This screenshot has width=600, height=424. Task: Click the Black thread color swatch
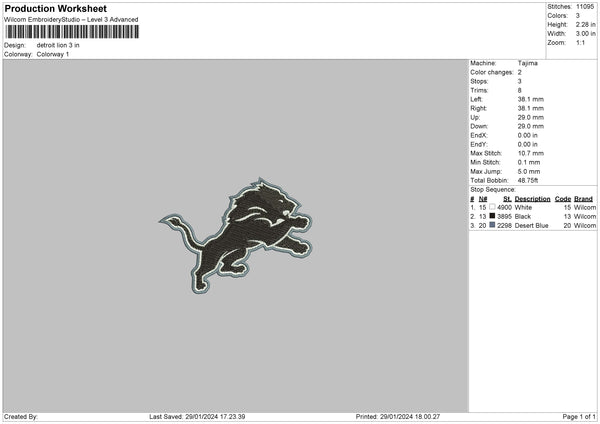click(x=492, y=216)
